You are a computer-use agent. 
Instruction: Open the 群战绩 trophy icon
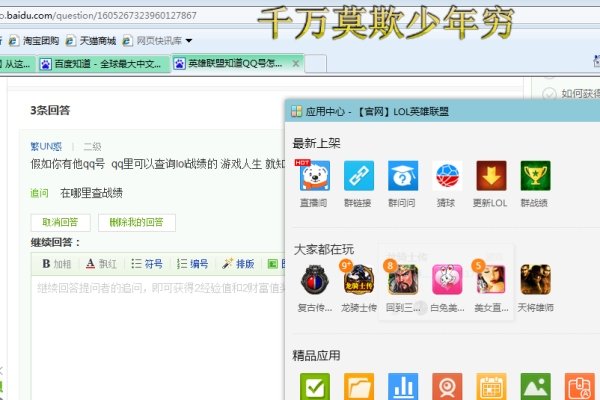point(535,176)
